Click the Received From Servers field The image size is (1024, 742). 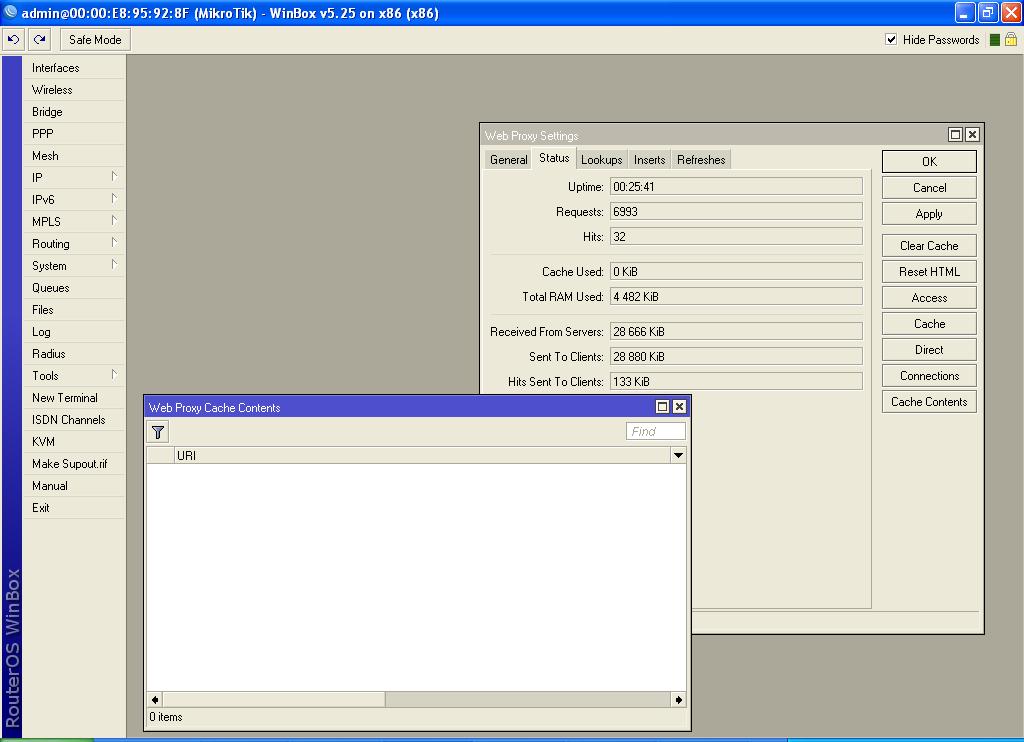[x=736, y=332]
